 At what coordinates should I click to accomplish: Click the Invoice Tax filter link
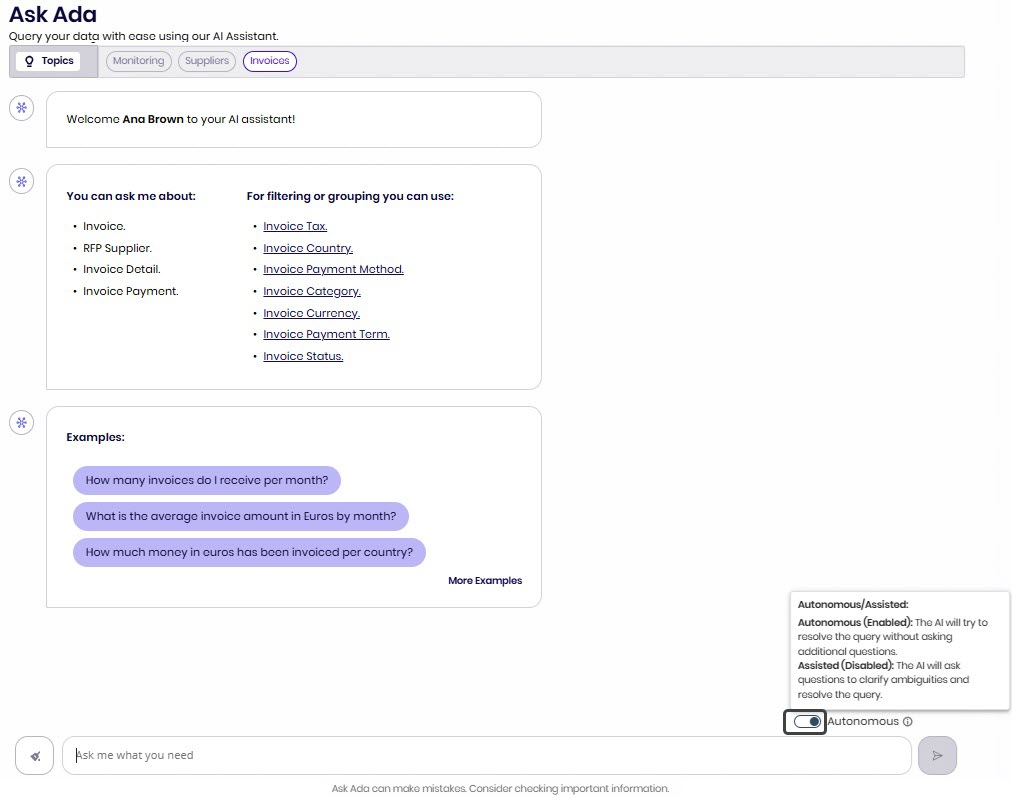pyautogui.click(x=295, y=227)
